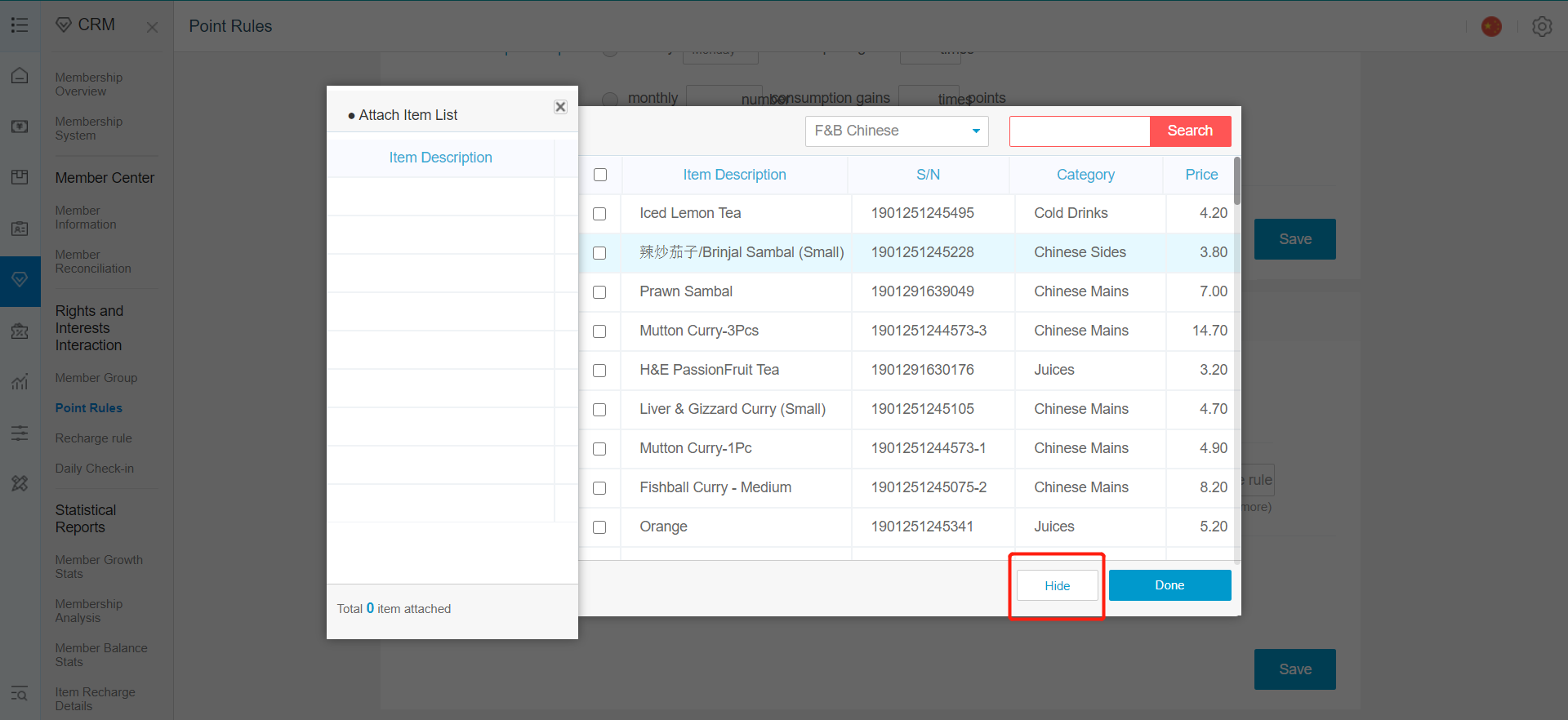This screenshot has width=1568, height=720.
Task: Close the Attach Item List panel
Action: [x=560, y=107]
